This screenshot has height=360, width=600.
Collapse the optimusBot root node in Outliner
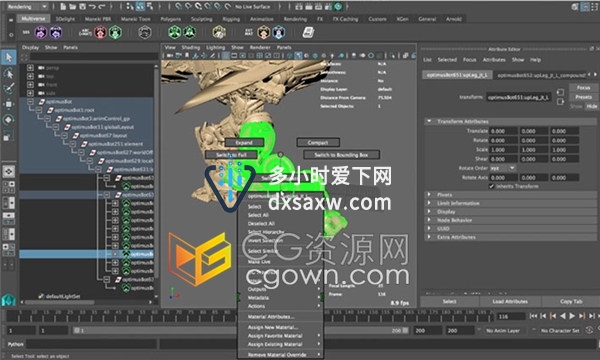tap(30, 102)
